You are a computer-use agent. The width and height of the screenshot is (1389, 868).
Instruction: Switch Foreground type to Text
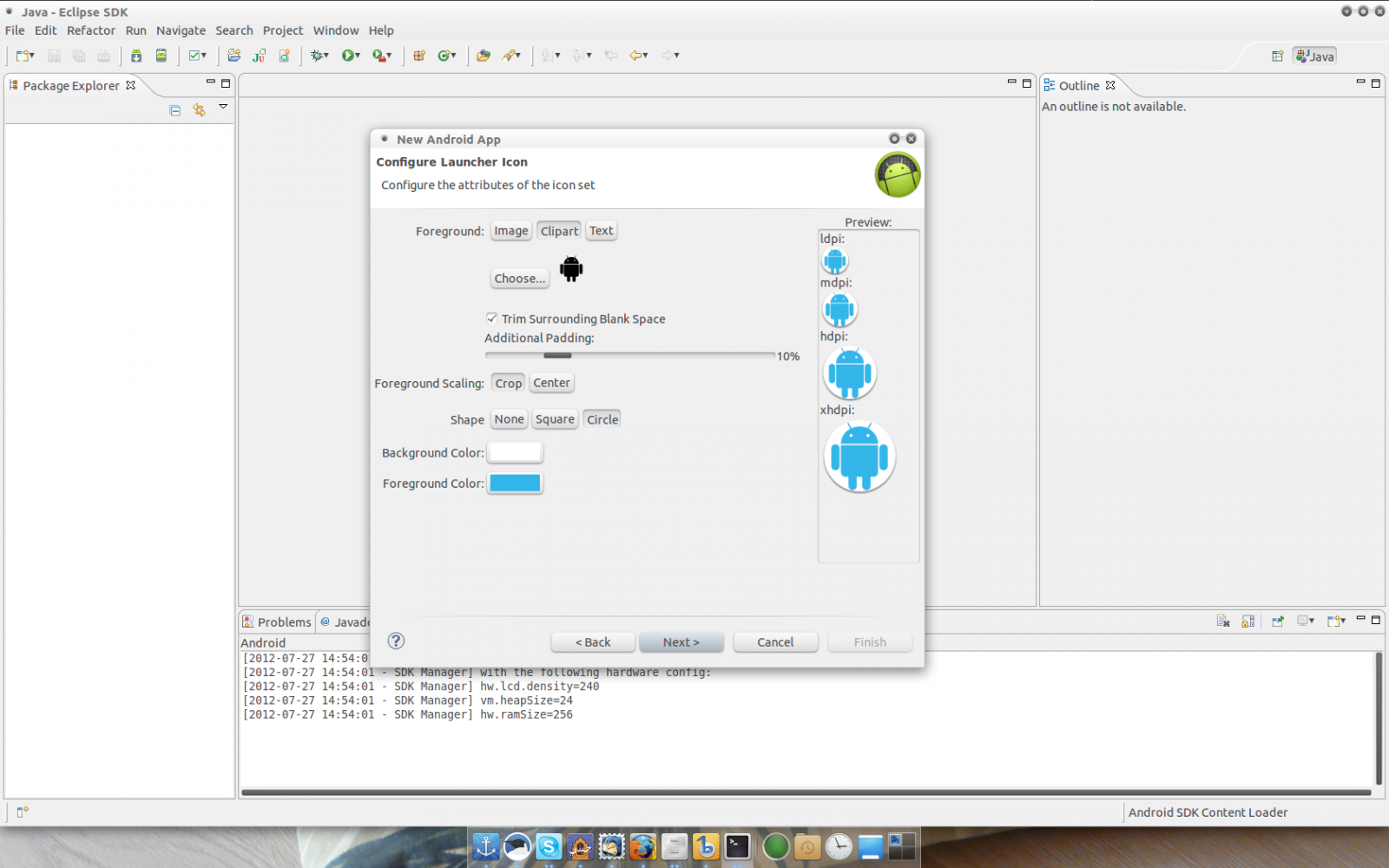click(x=601, y=231)
